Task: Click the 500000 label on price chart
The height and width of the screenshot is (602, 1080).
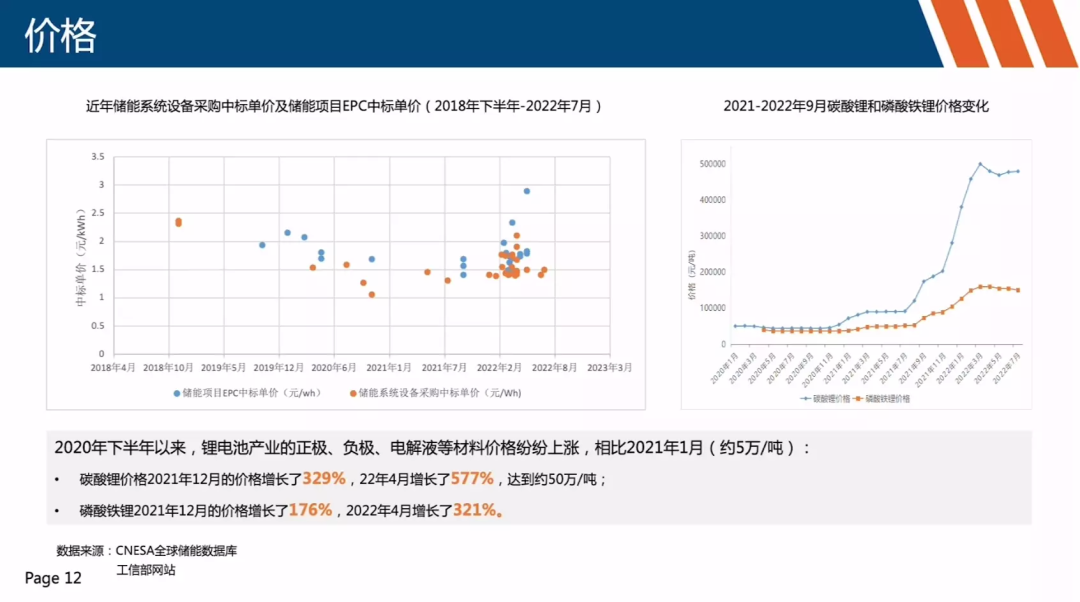Action: 712,164
